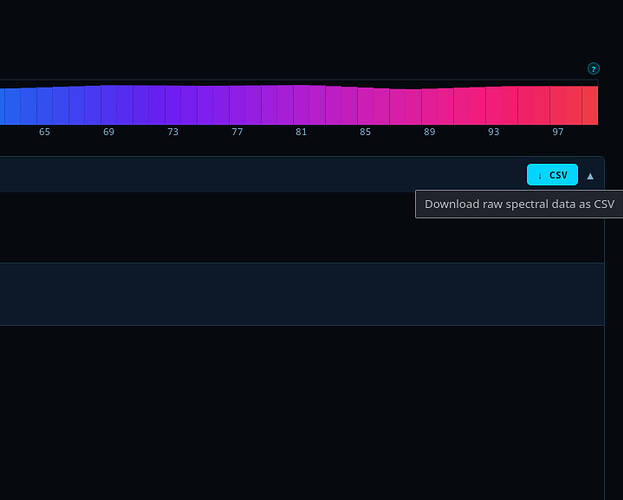Choose the spectrum bar labeled 89
623x500 pixels.
click(x=430, y=107)
